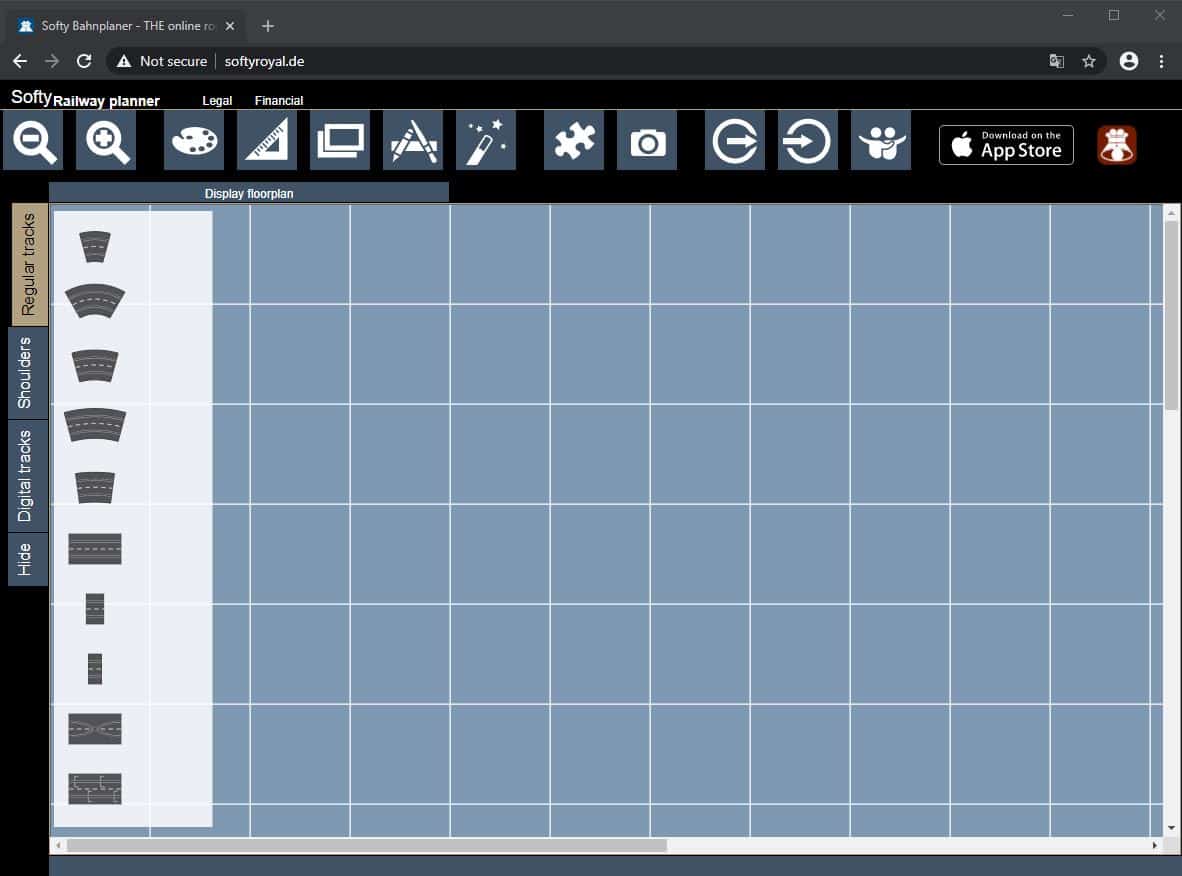Image resolution: width=1182 pixels, height=876 pixels.
Task: Click the export arrow icon
Action: pos(734,140)
